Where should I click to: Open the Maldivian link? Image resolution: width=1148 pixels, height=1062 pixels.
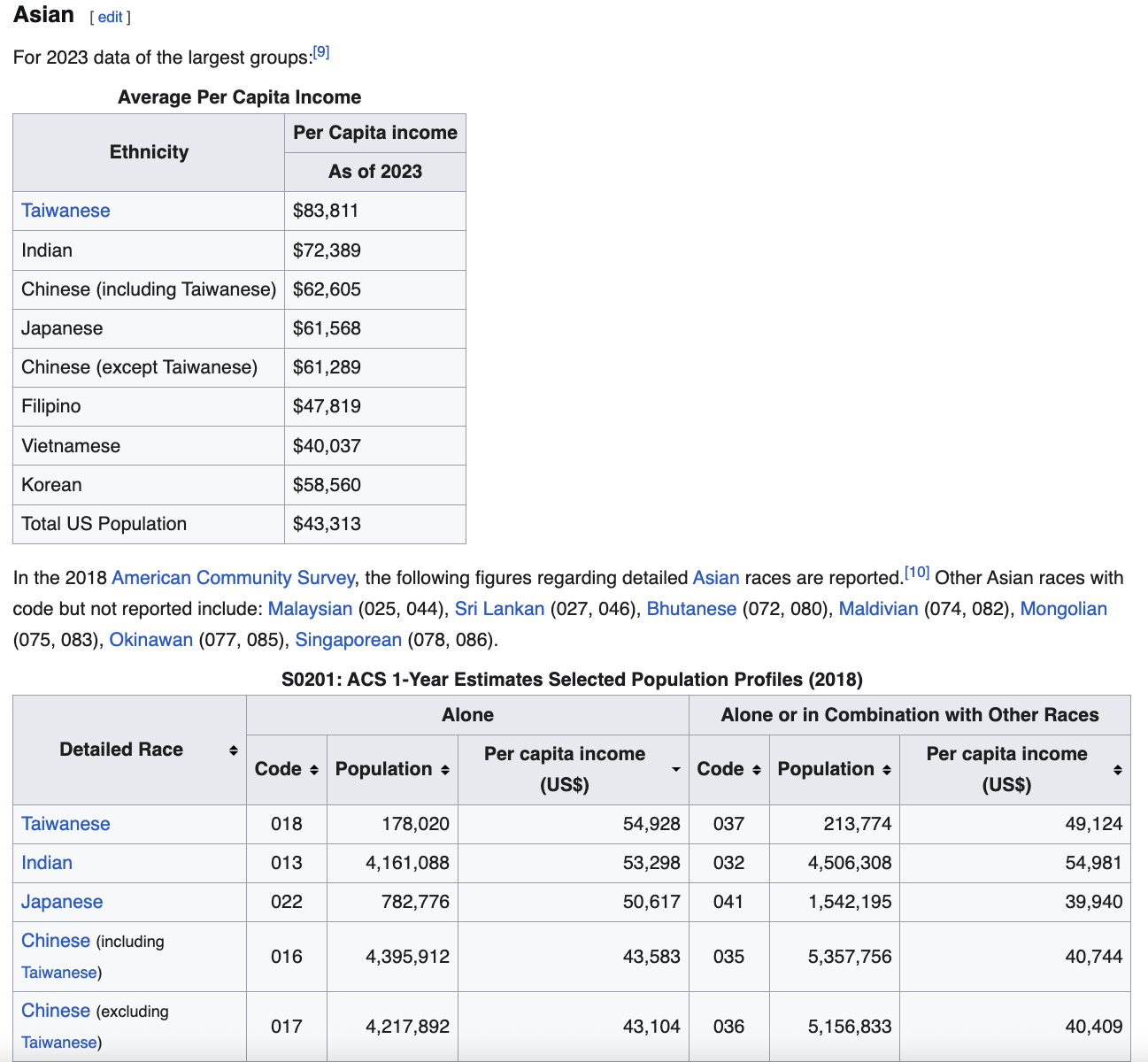(x=878, y=609)
